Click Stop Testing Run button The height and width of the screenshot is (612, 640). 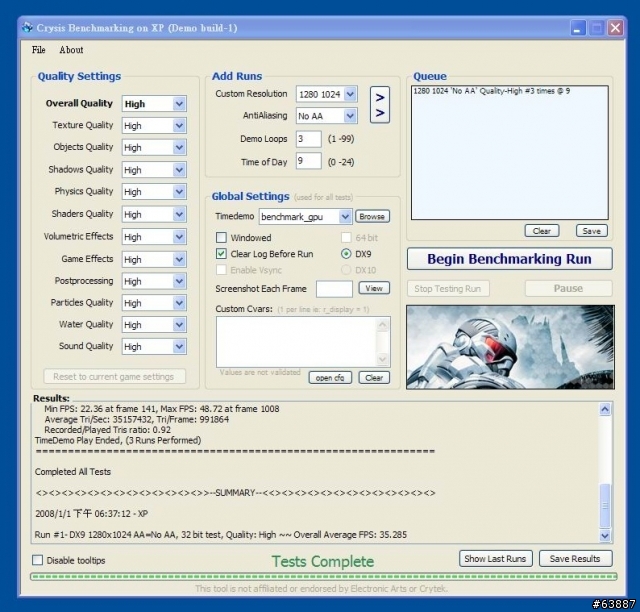click(448, 289)
